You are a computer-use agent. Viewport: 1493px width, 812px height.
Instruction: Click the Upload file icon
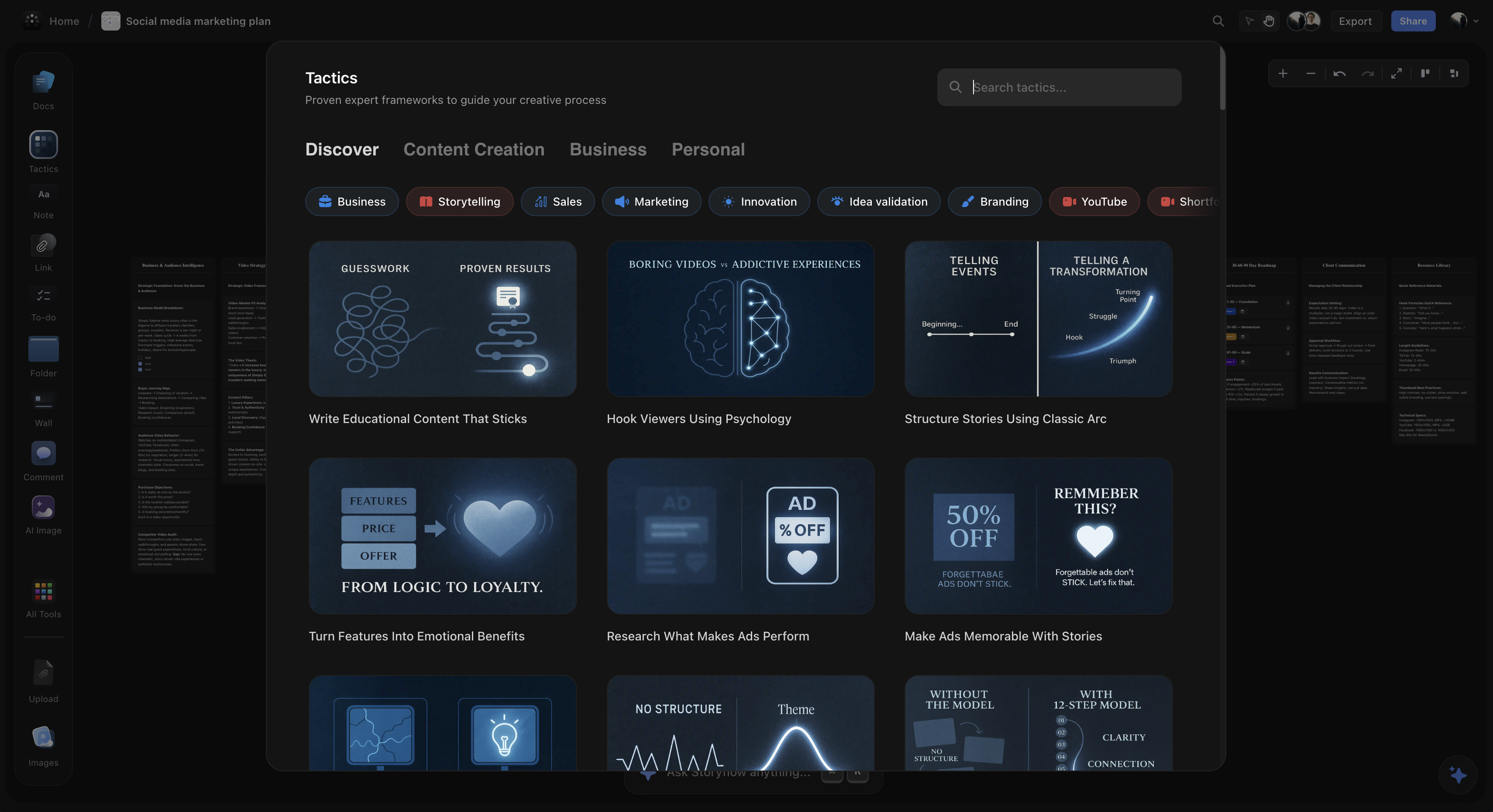tap(44, 673)
